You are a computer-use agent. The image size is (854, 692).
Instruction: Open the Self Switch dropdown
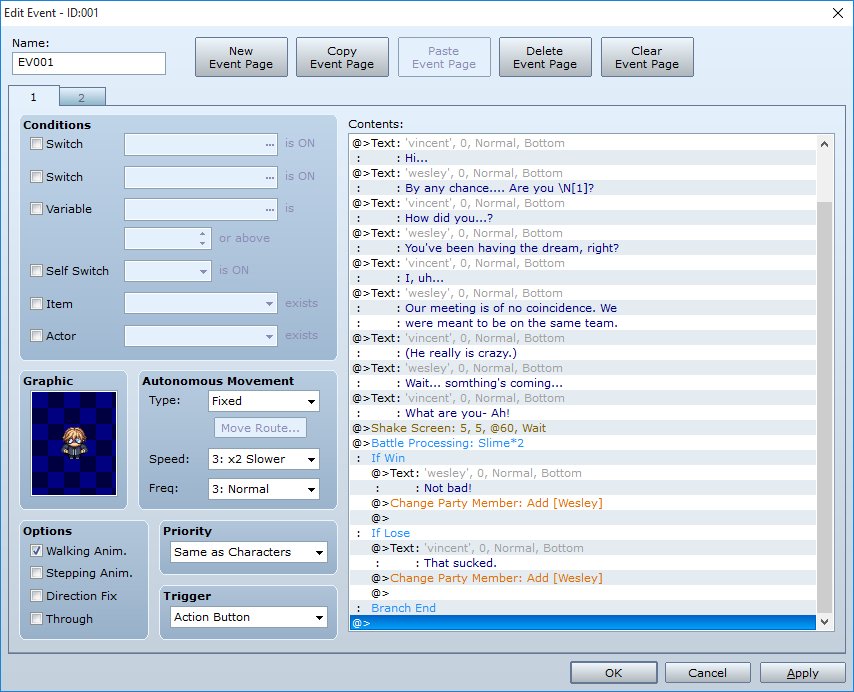(168, 271)
